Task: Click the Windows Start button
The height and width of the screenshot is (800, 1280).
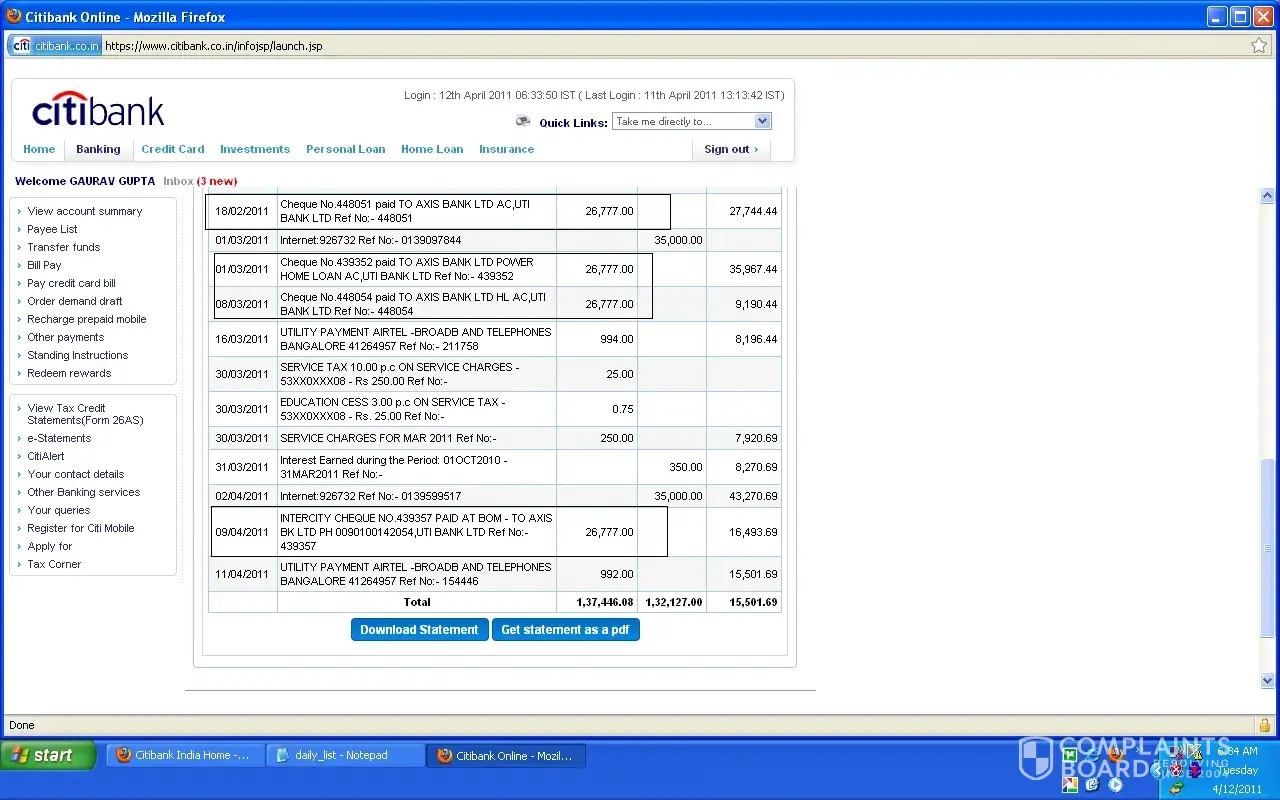Action: pyautogui.click(x=48, y=756)
